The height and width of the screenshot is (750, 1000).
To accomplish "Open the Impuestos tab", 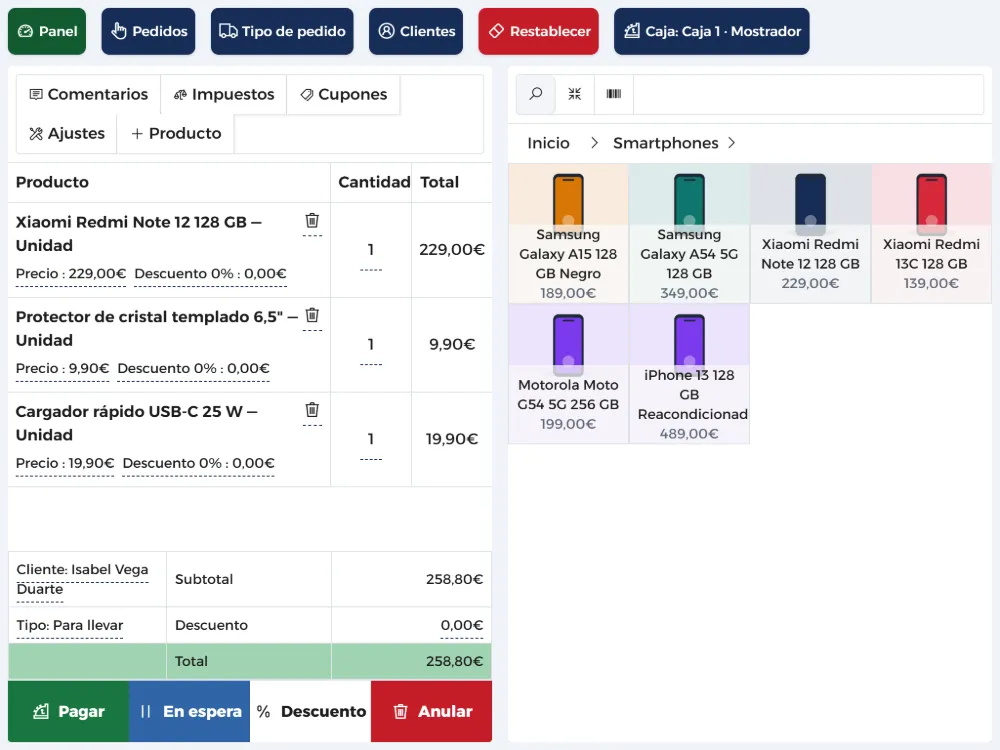I will (x=224, y=94).
